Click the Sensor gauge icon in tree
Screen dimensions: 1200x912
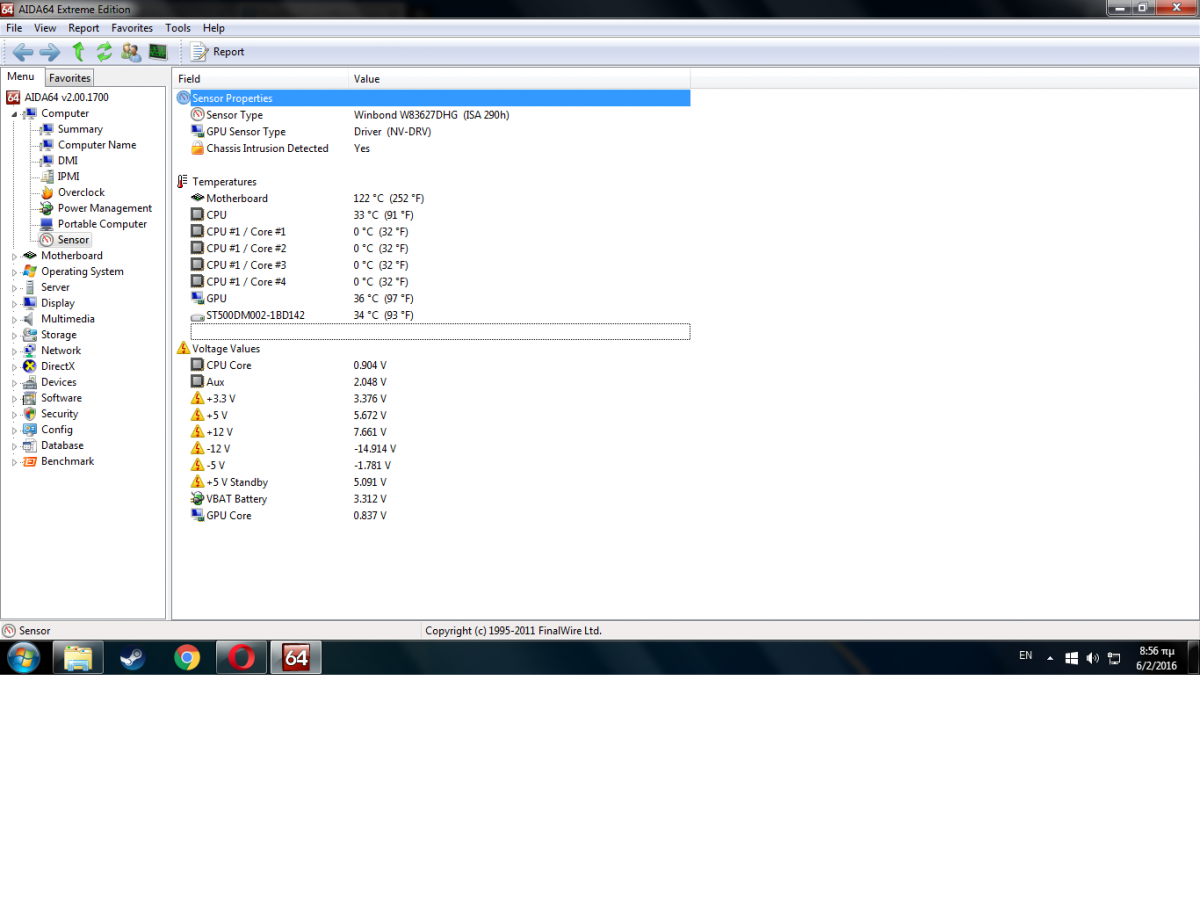point(47,240)
